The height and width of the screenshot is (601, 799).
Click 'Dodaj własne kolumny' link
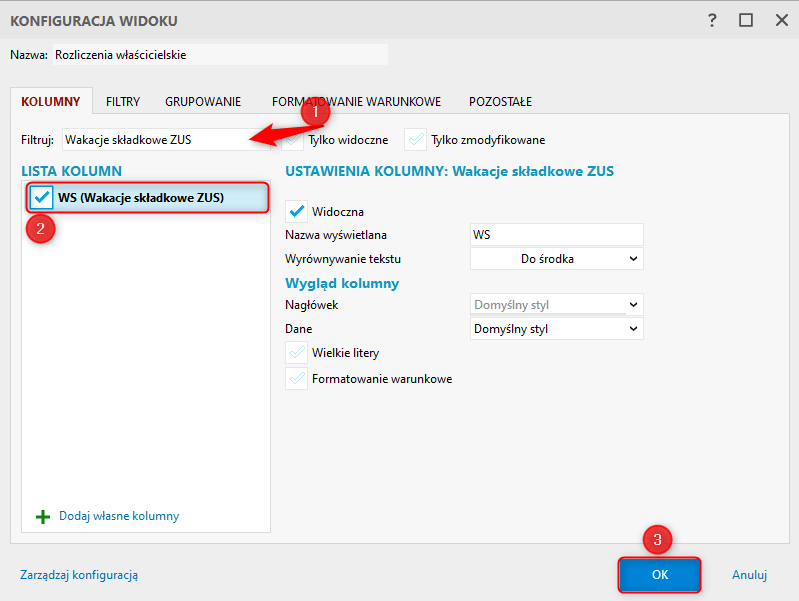click(119, 516)
